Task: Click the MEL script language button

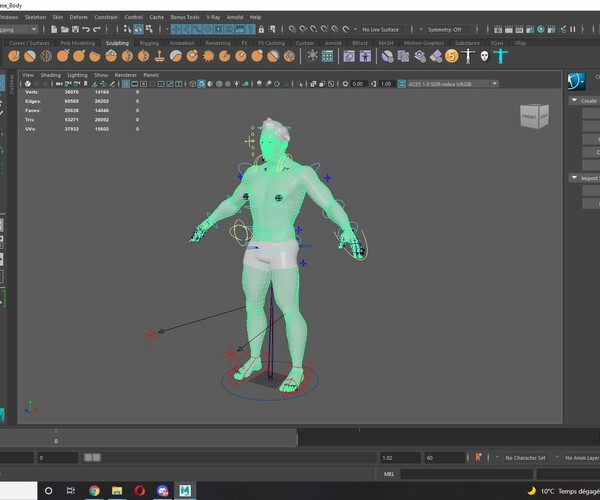Action: 389,474
